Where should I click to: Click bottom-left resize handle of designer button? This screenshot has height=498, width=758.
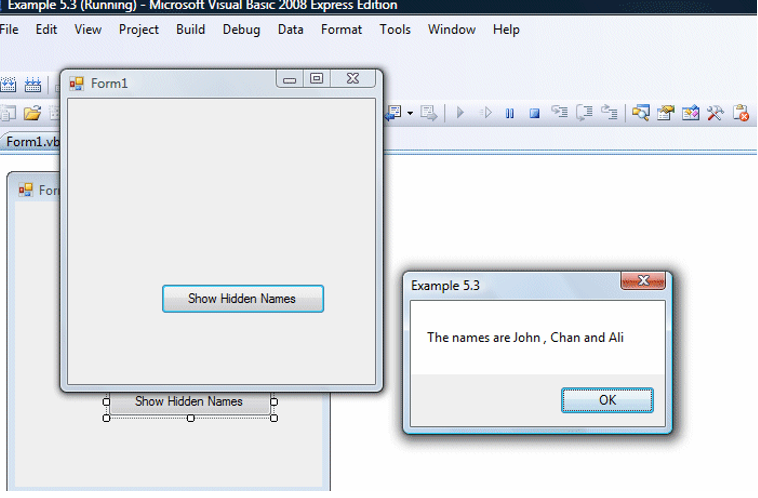(106, 418)
